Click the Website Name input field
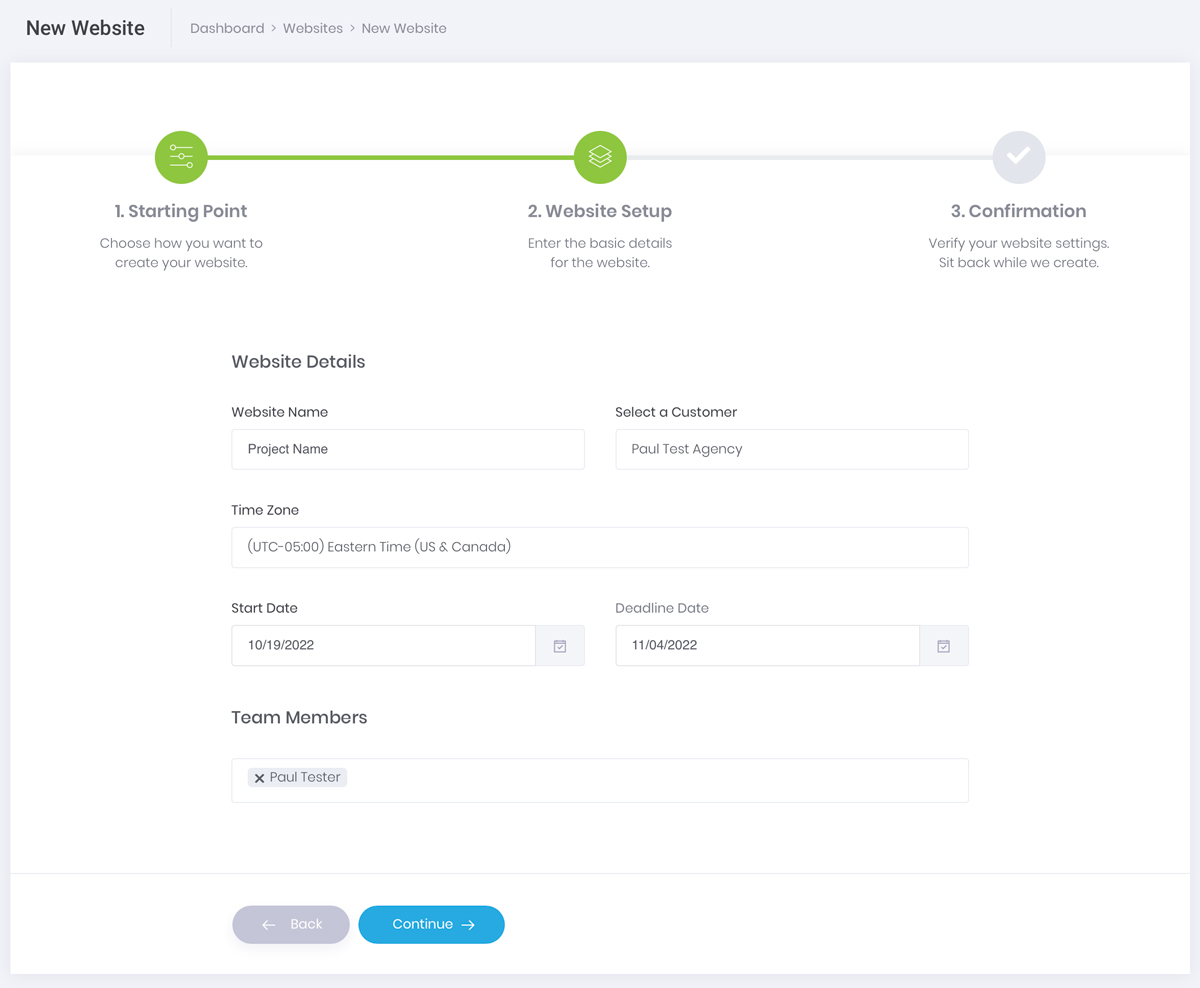1200x988 pixels. point(408,449)
